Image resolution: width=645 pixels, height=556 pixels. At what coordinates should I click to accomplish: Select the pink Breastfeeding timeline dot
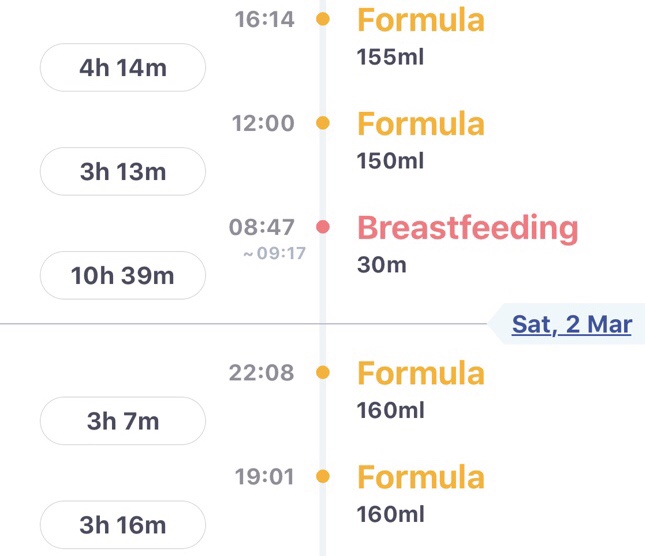point(322,227)
